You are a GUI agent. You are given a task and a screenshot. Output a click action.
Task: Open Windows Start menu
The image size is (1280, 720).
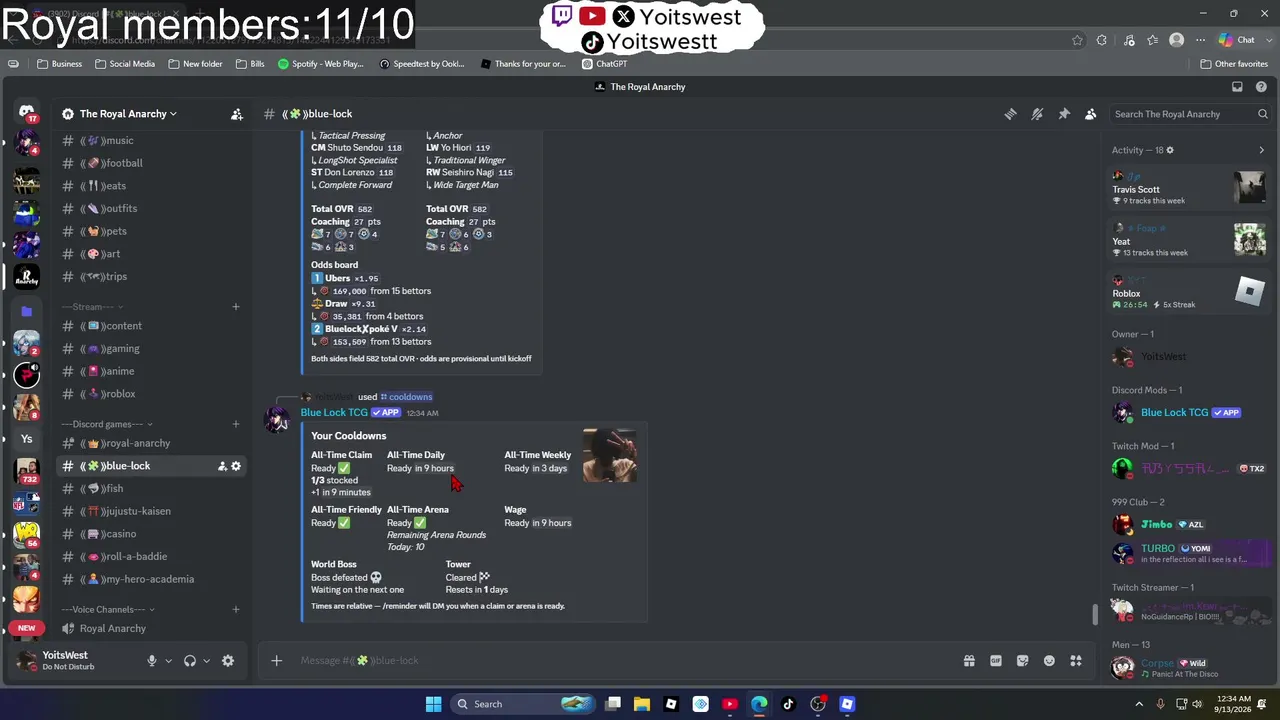433,704
